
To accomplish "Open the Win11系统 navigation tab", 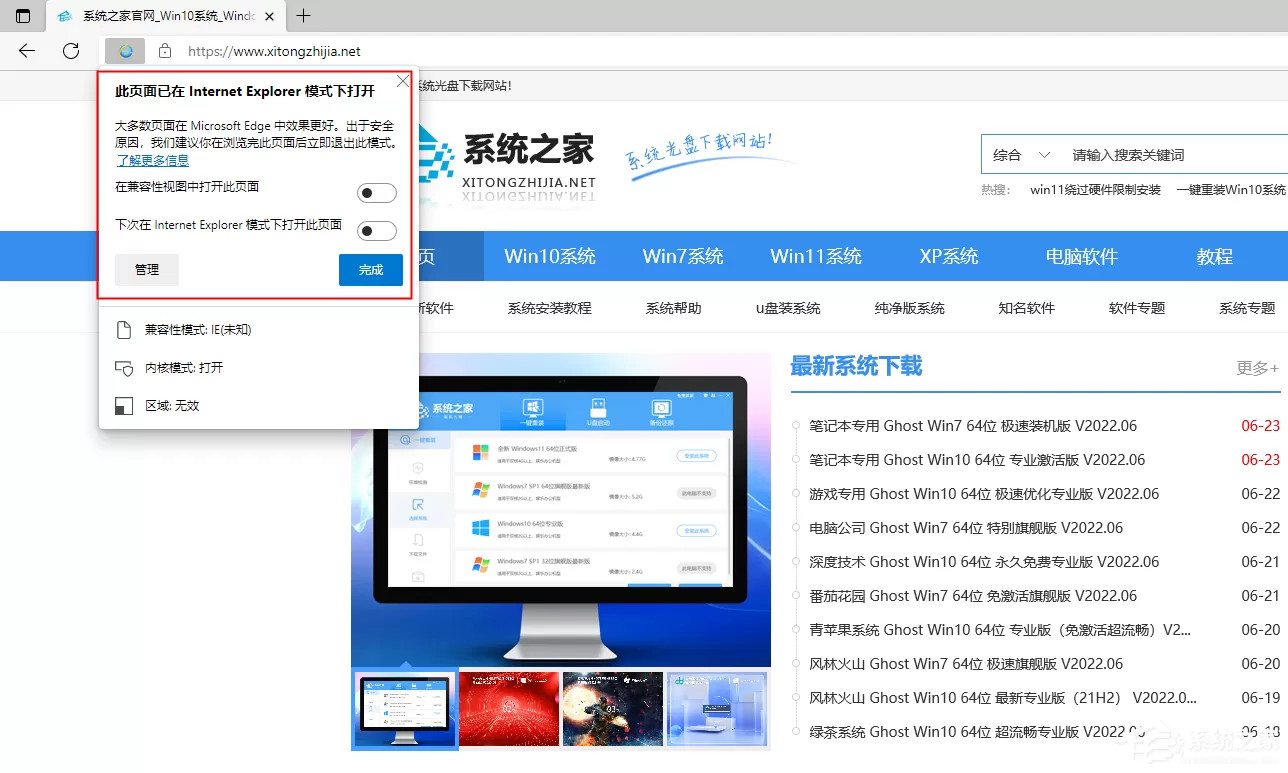I will click(x=816, y=256).
